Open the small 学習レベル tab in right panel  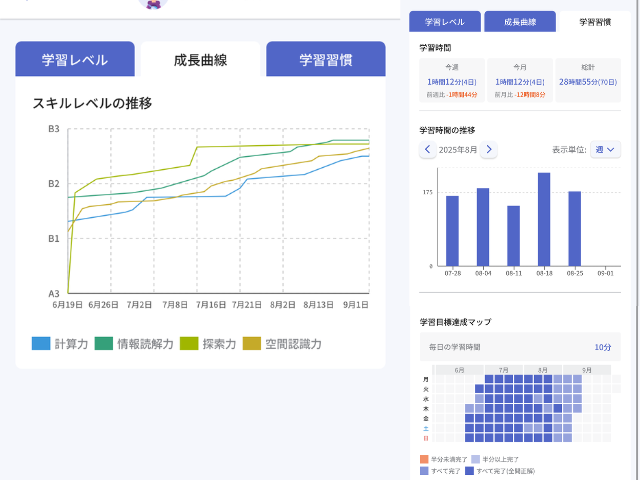tap(444, 22)
